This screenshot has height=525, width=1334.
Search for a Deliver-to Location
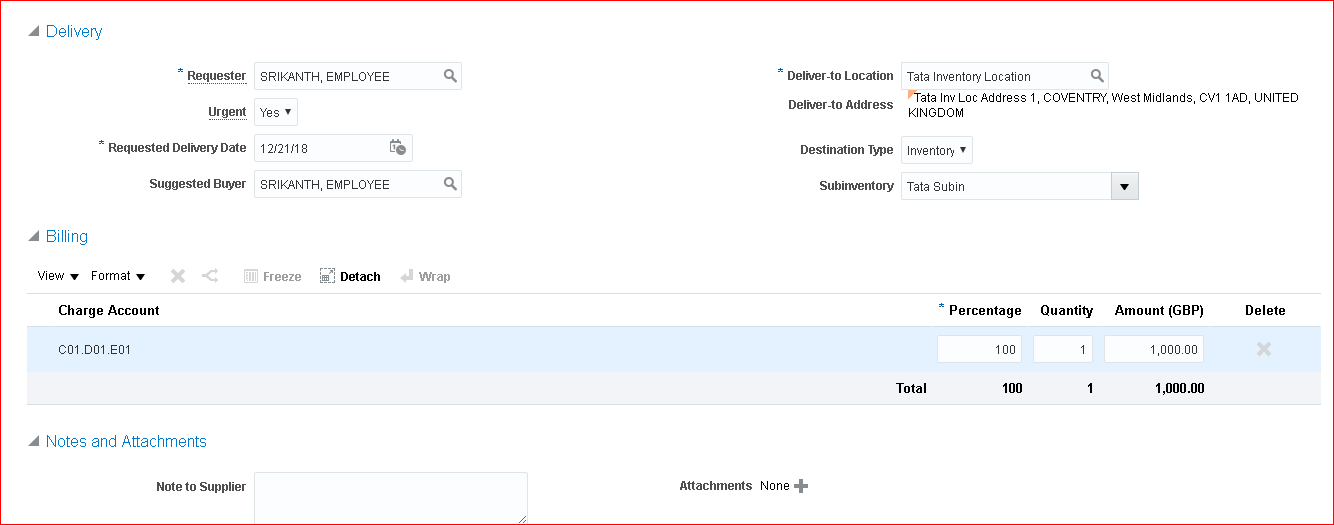tap(1097, 76)
